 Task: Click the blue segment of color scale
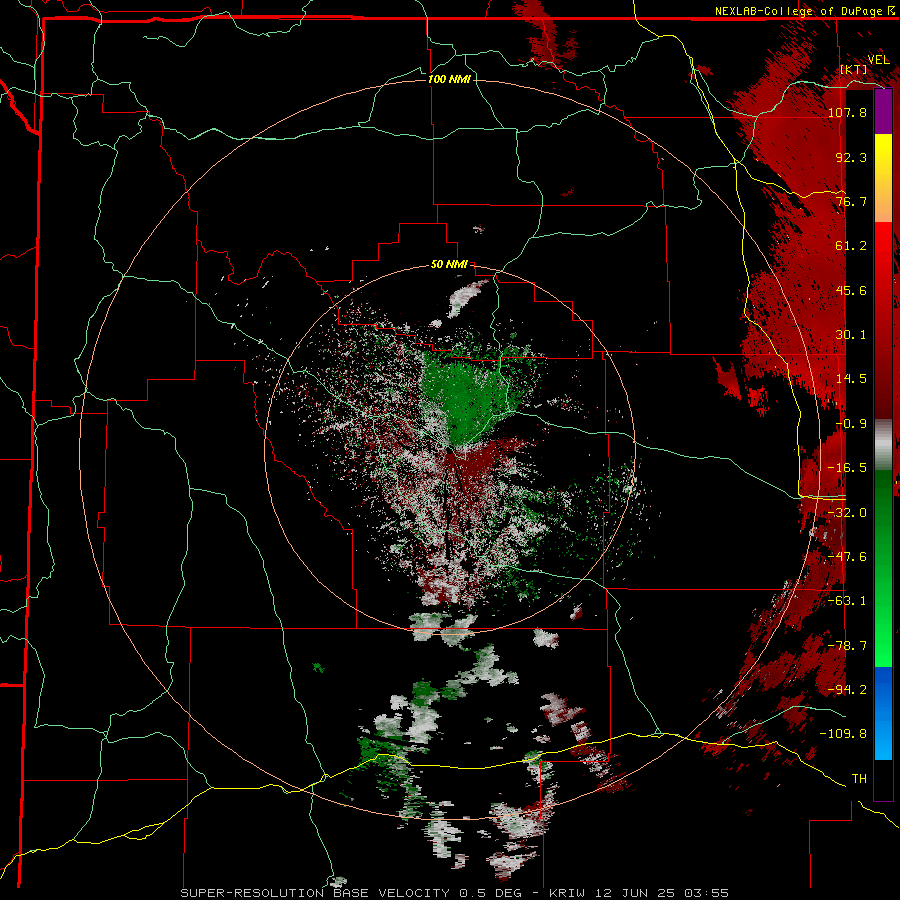click(x=883, y=713)
